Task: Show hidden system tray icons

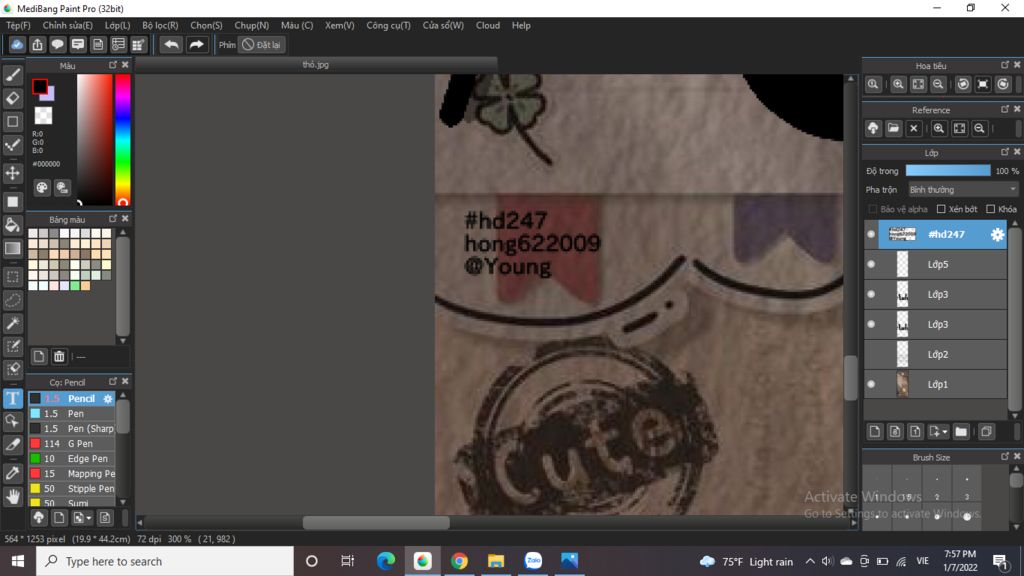Action: (810, 562)
